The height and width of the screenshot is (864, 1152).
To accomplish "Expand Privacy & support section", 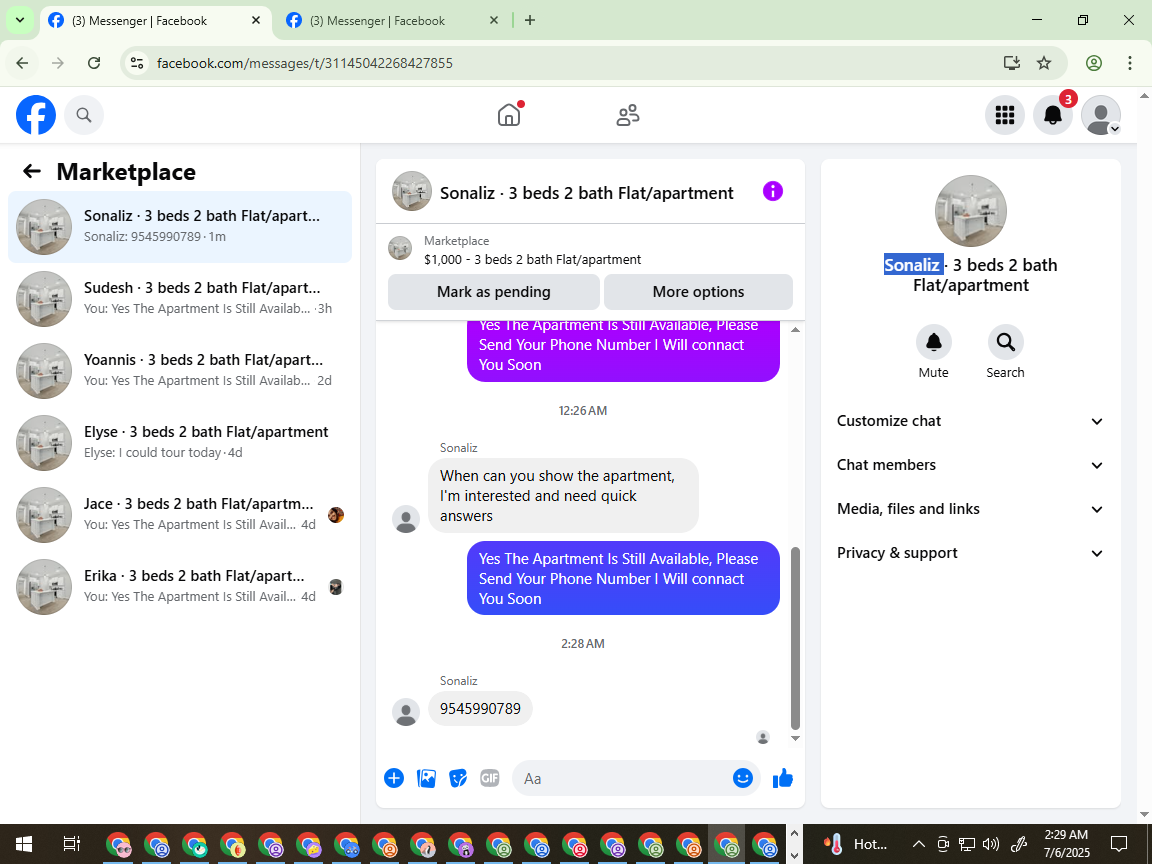I will pyautogui.click(x=971, y=553).
